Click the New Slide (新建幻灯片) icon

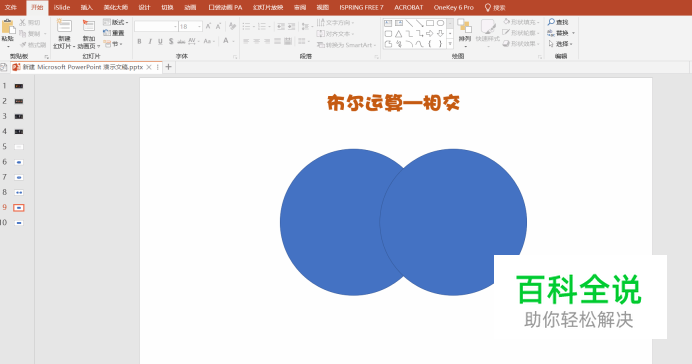(x=64, y=26)
